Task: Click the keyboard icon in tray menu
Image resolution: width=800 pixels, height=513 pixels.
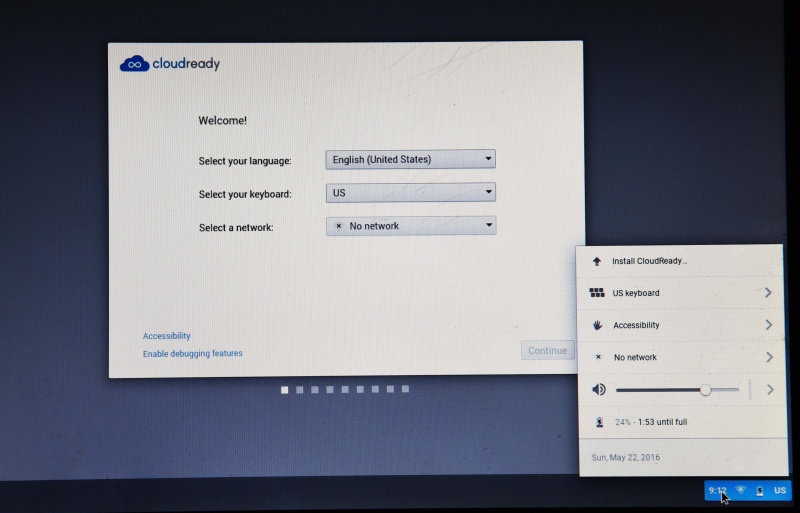Action: click(597, 293)
